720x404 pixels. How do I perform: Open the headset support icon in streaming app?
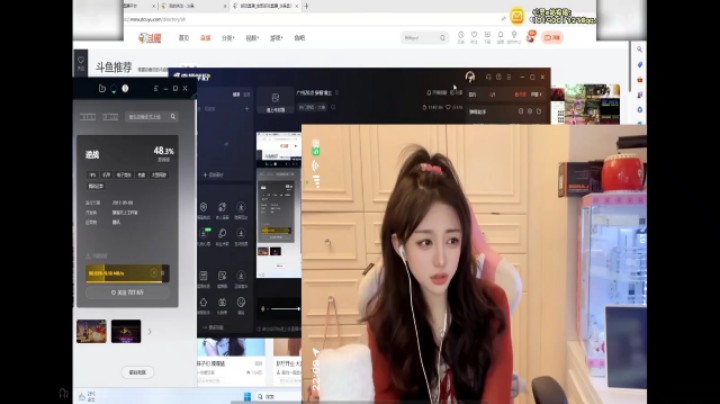coord(489,77)
